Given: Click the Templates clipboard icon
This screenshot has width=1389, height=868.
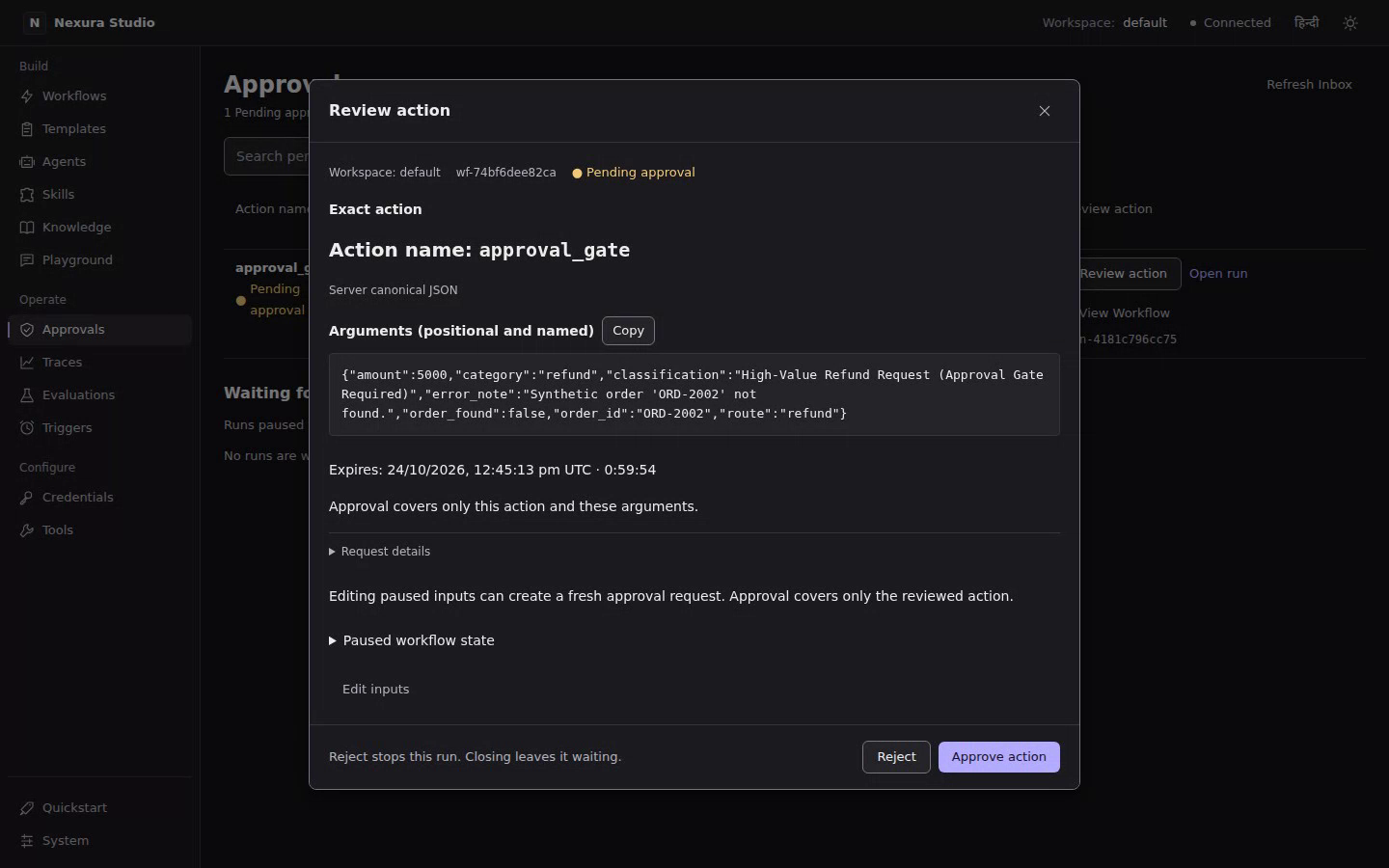Looking at the screenshot, I should tap(27, 129).
